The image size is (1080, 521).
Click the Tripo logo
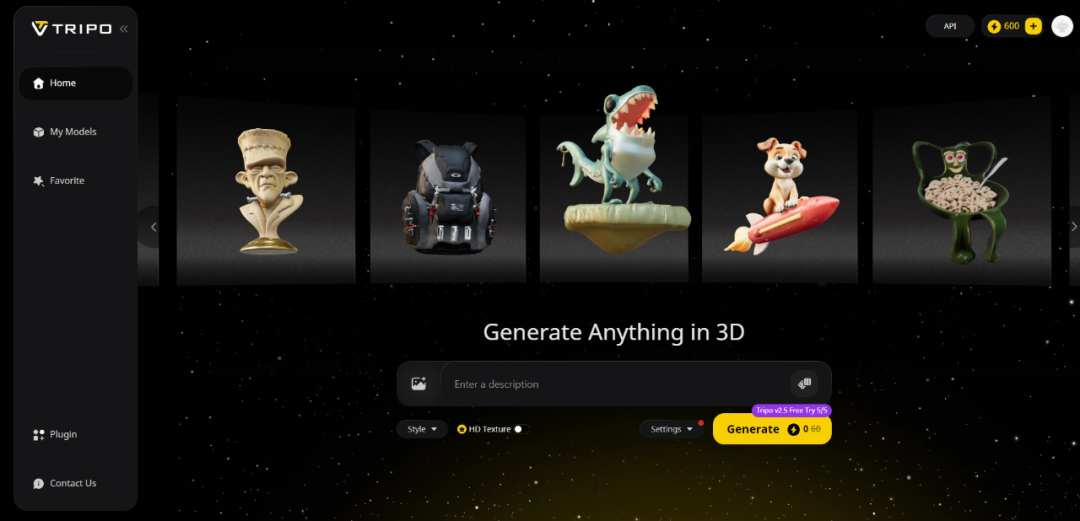point(71,28)
